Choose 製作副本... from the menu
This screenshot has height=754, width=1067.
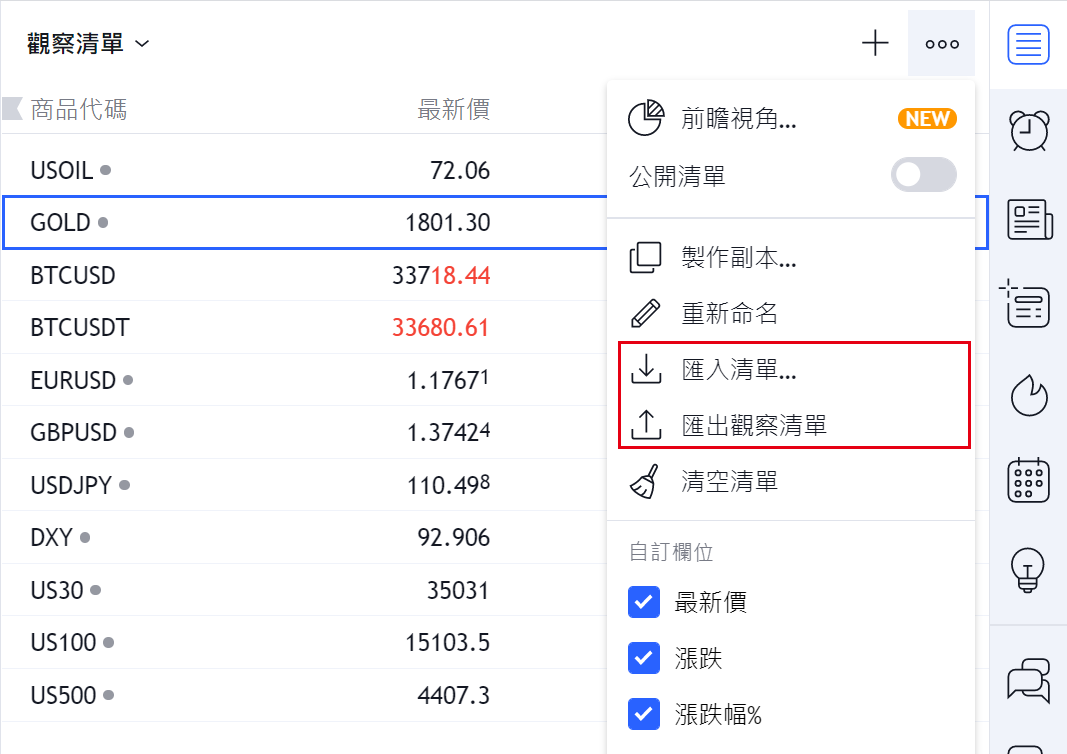click(x=791, y=258)
